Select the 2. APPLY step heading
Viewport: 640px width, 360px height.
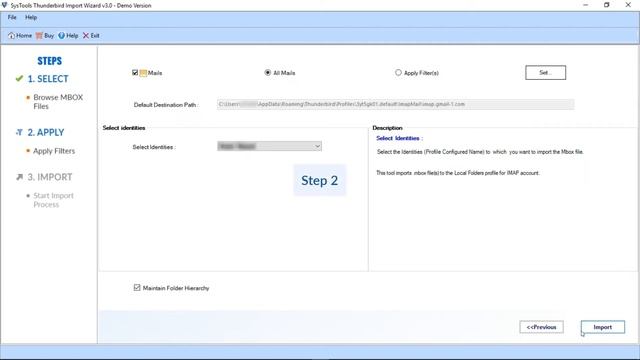tap(46, 133)
